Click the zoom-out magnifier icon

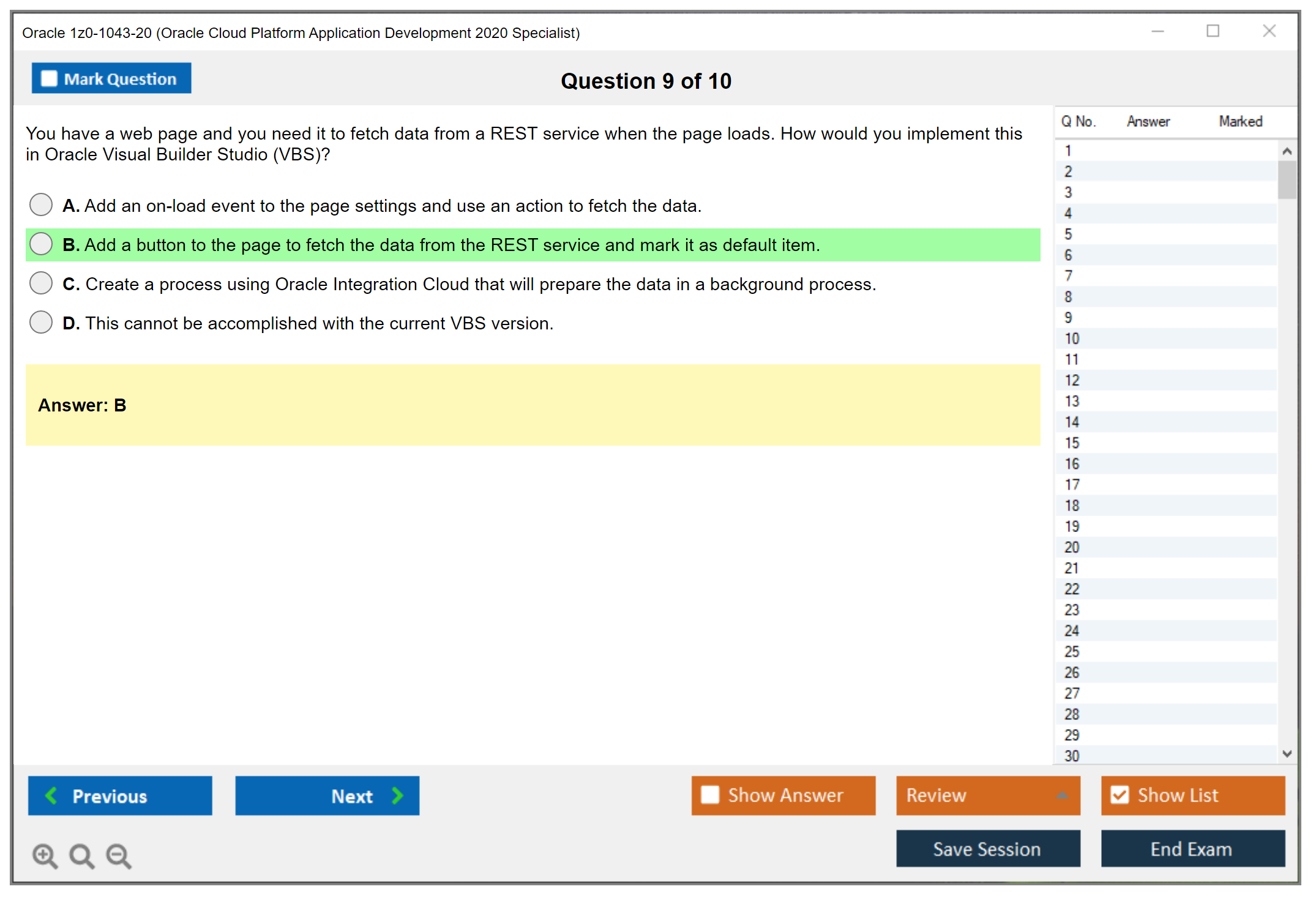pos(118,855)
